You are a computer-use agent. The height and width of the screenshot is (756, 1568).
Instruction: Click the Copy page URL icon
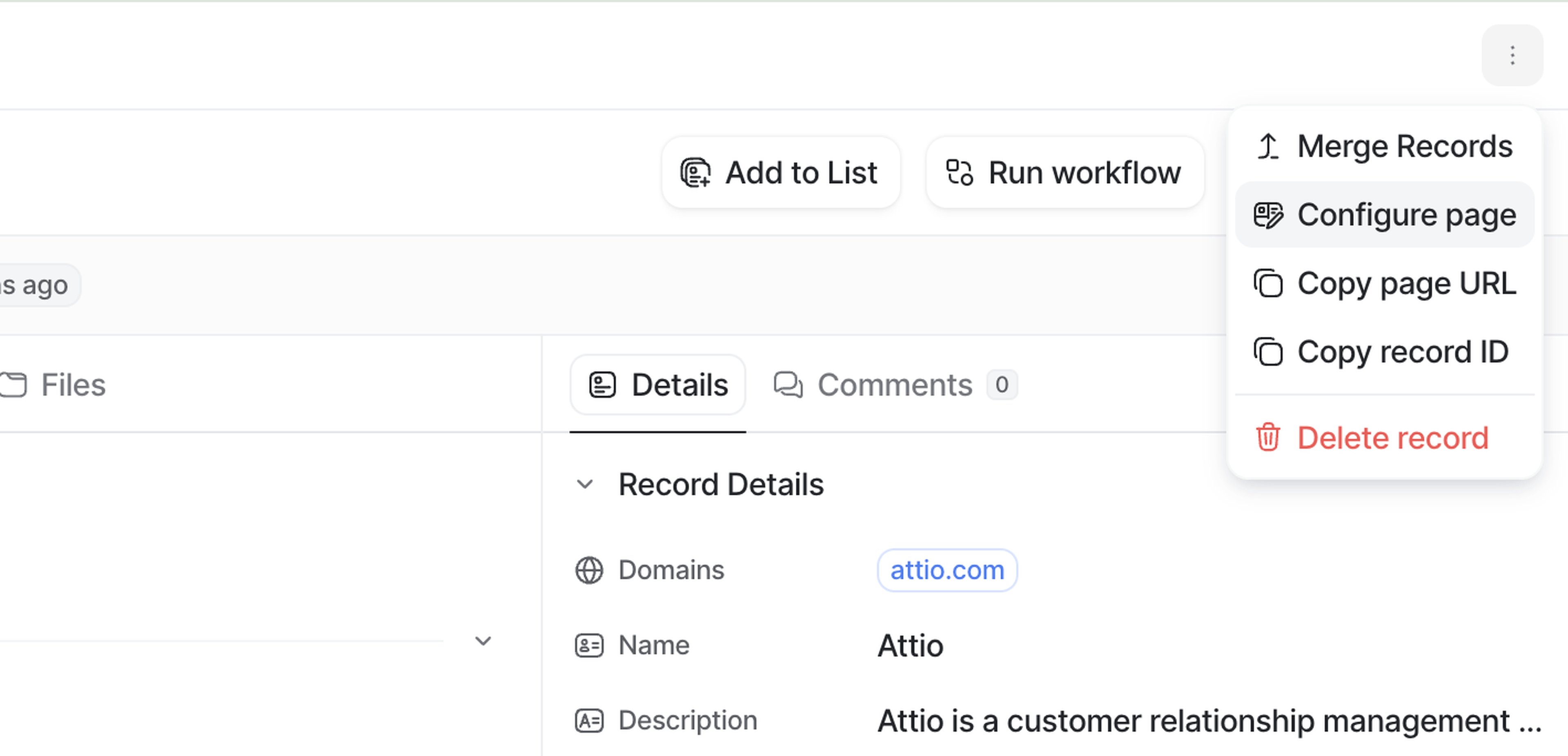click(x=1268, y=284)
